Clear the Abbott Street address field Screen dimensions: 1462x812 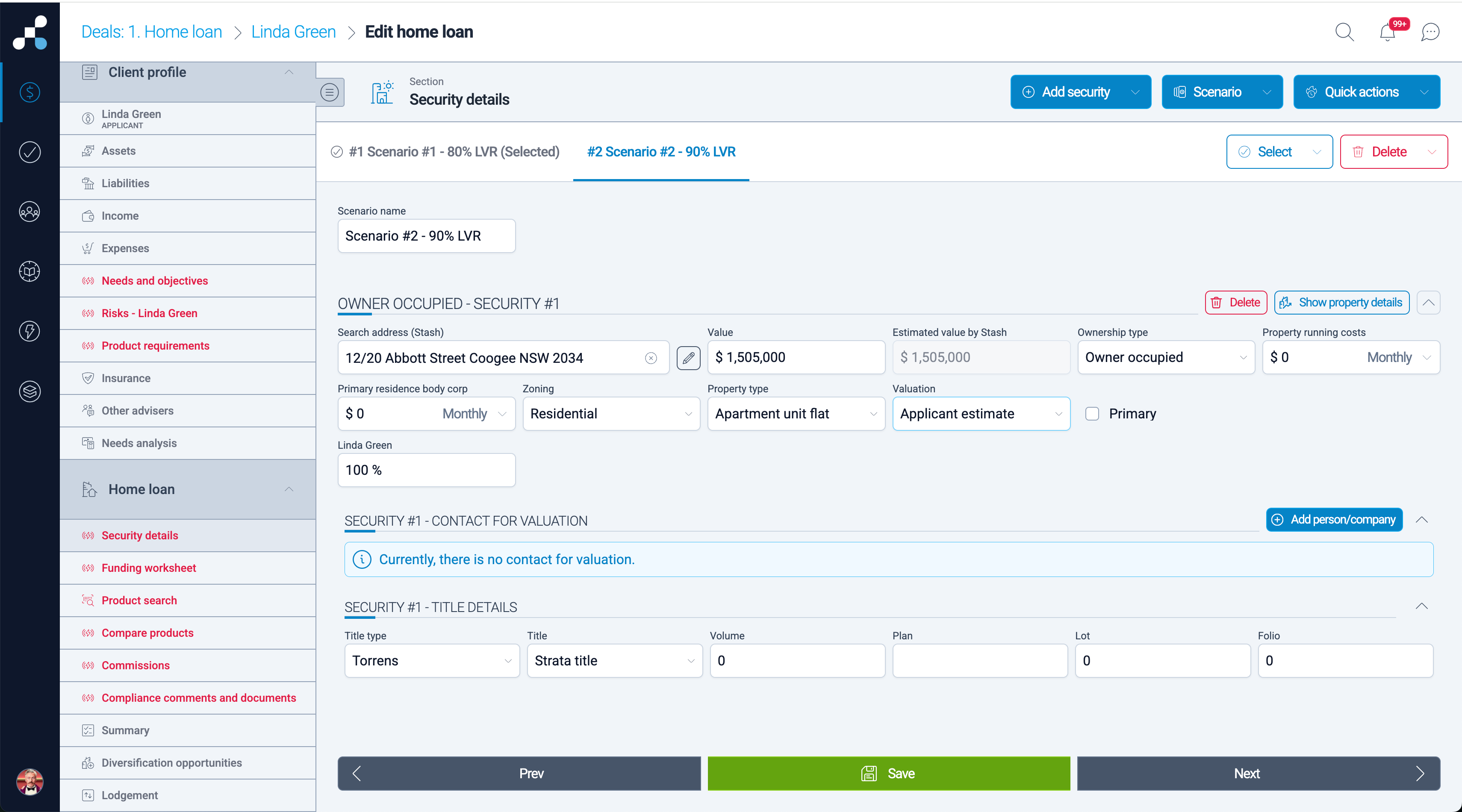click(x=651, y=358)
